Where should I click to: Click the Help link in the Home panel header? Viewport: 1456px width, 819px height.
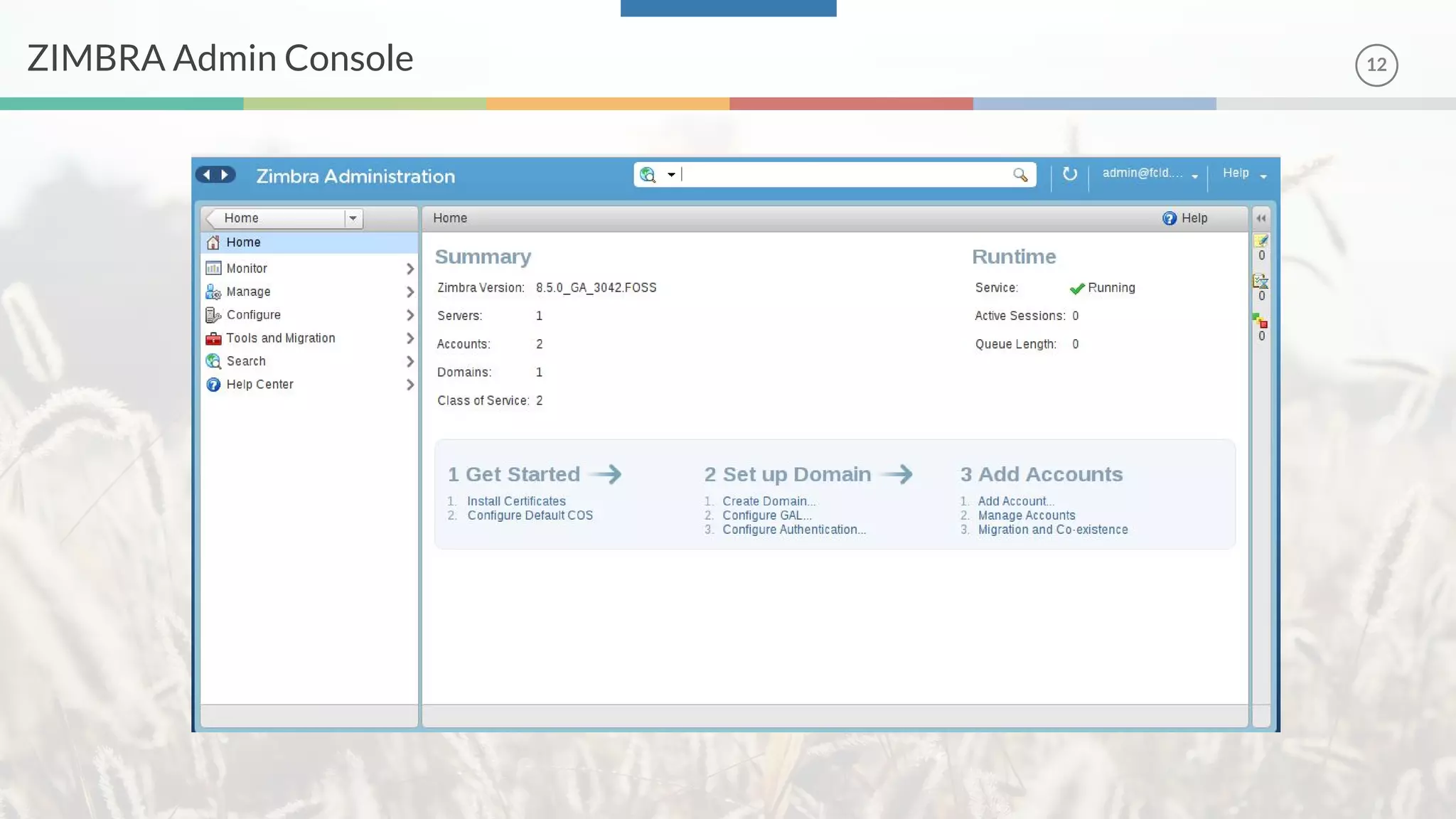point(1194,218)
